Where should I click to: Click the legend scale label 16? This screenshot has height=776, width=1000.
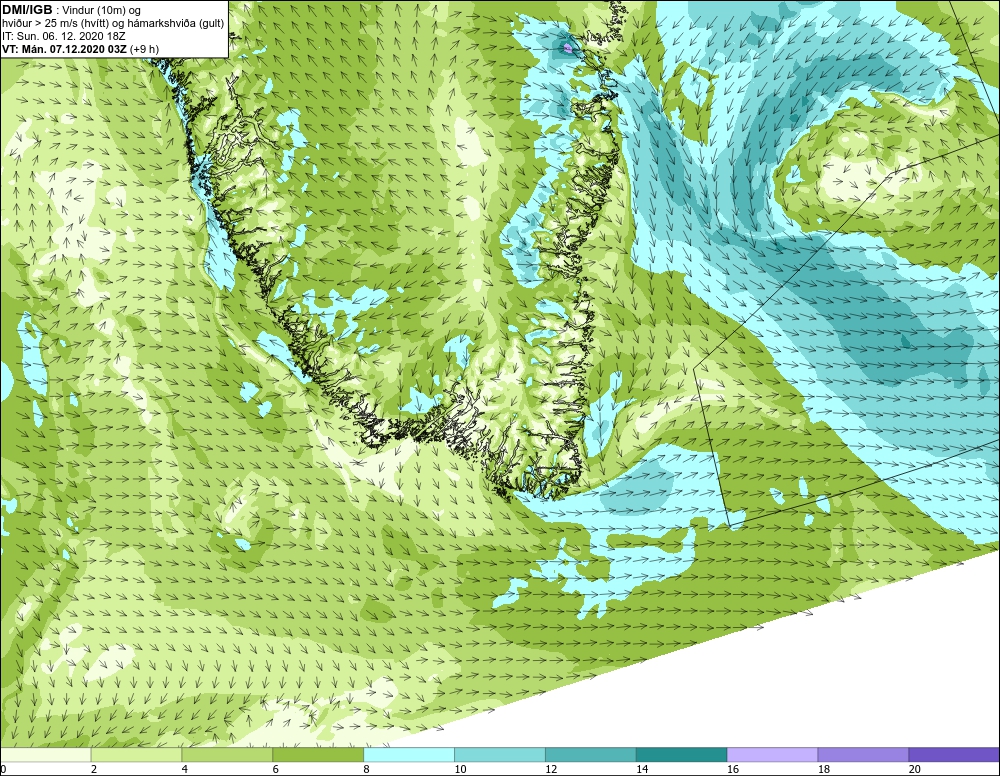tap(733, 769)
